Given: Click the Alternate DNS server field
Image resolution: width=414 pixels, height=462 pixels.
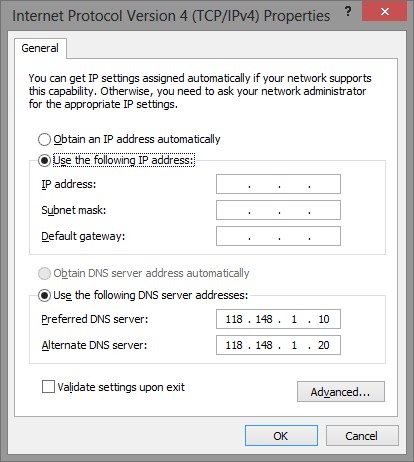Looking at the screenshot, I should point(278,345).
